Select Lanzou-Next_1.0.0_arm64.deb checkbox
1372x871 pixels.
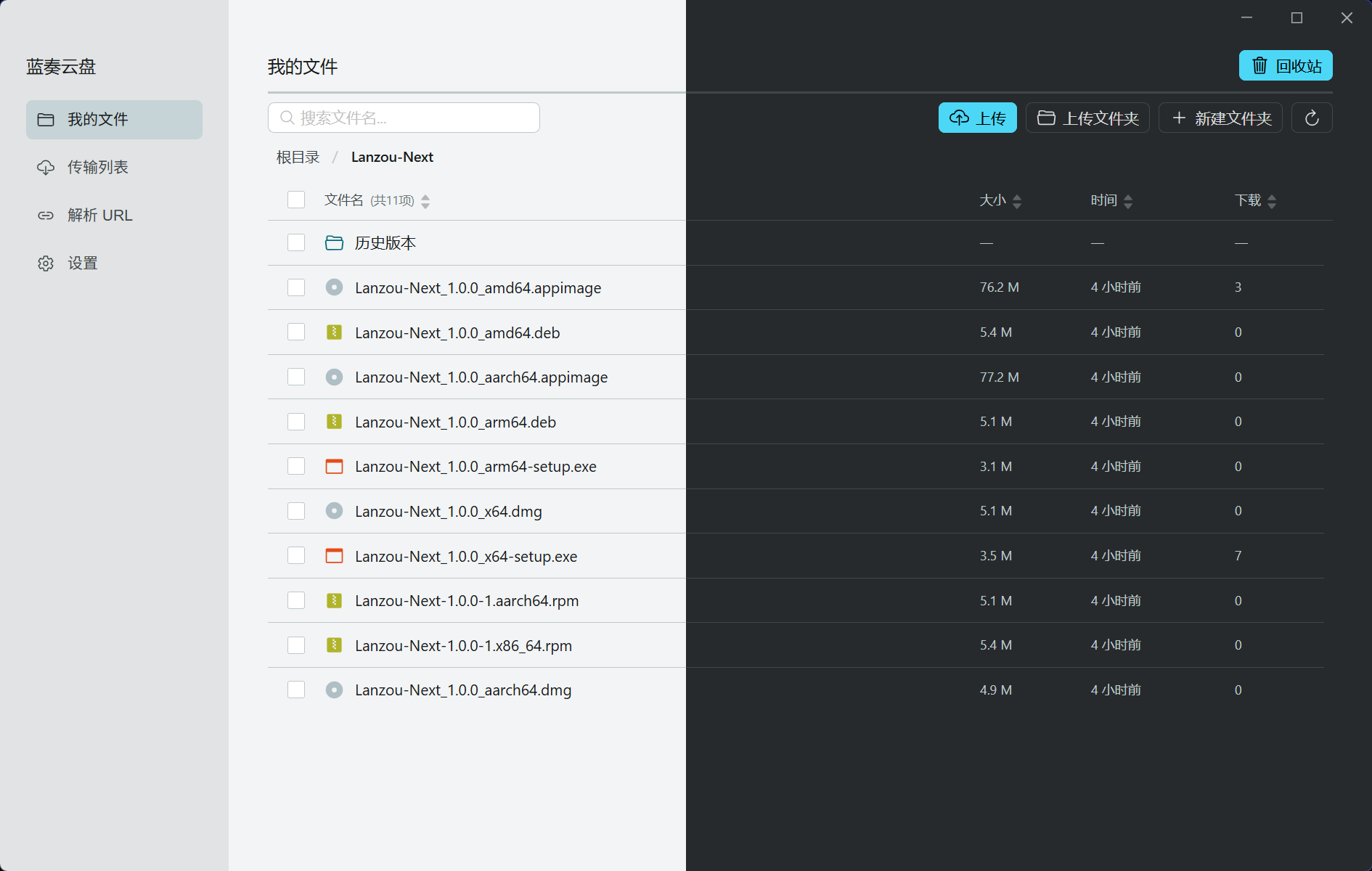(296, 422)
